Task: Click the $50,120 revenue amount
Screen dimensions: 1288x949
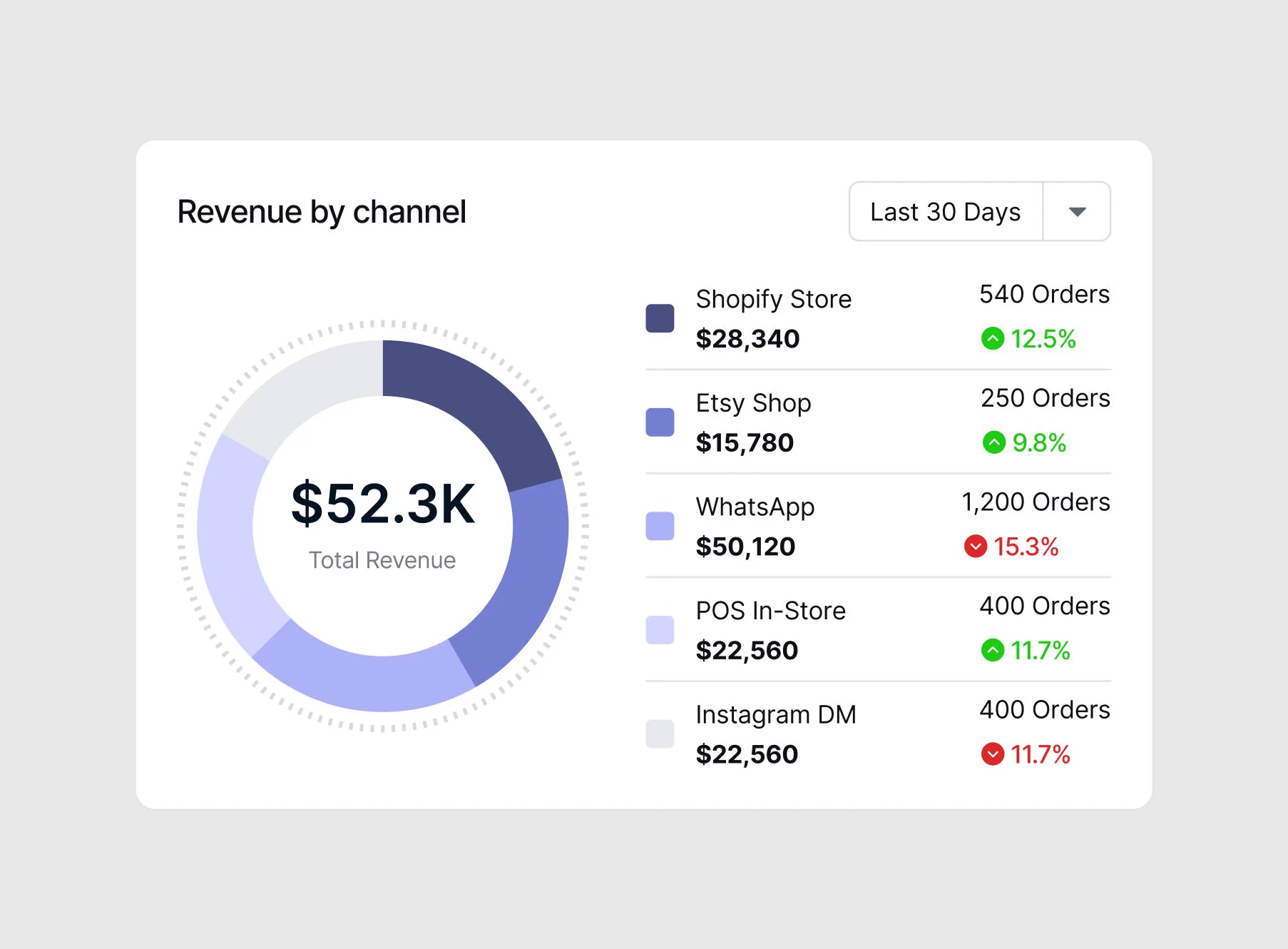Action: click(x=745, y=547)
